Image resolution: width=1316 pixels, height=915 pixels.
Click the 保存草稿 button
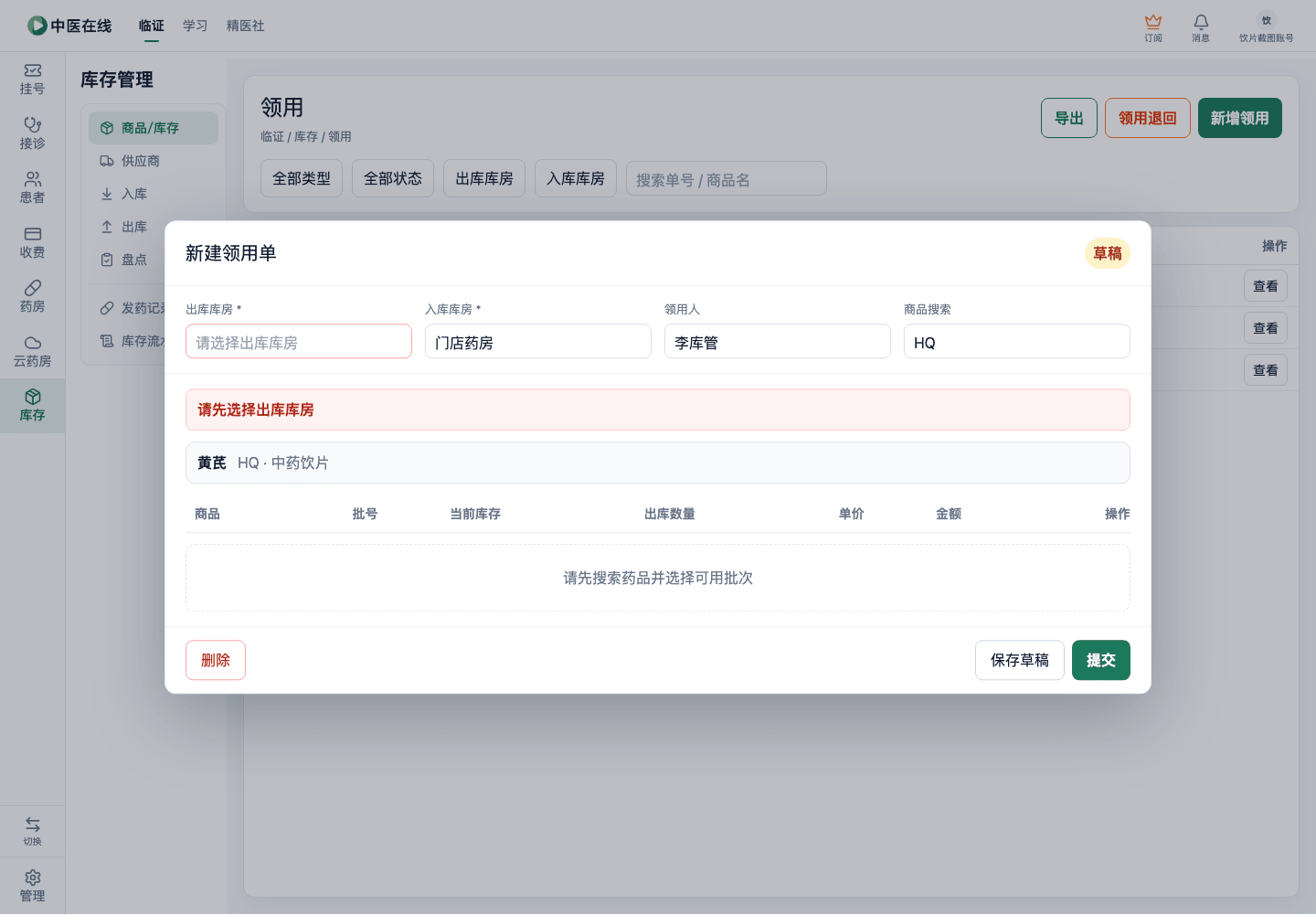pos(1020,660)
